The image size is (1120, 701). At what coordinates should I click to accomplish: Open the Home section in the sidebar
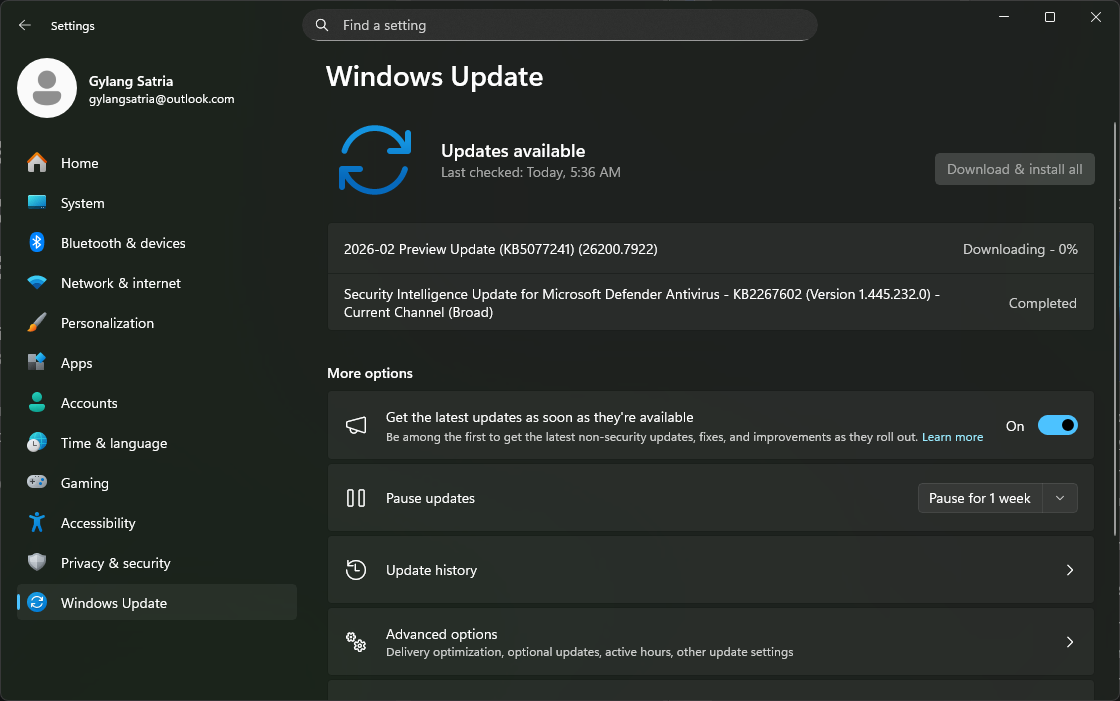click(x=80, y=162)
